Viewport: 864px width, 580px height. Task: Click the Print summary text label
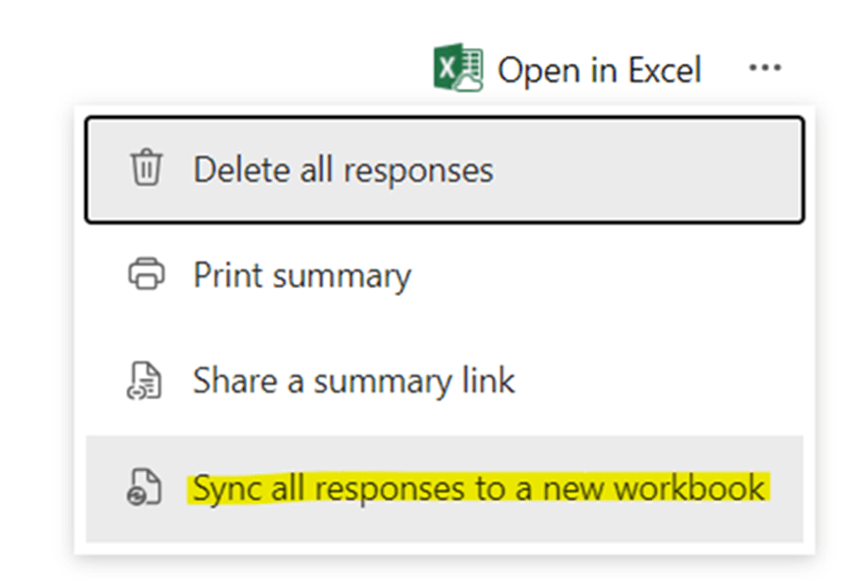[302, 275]
